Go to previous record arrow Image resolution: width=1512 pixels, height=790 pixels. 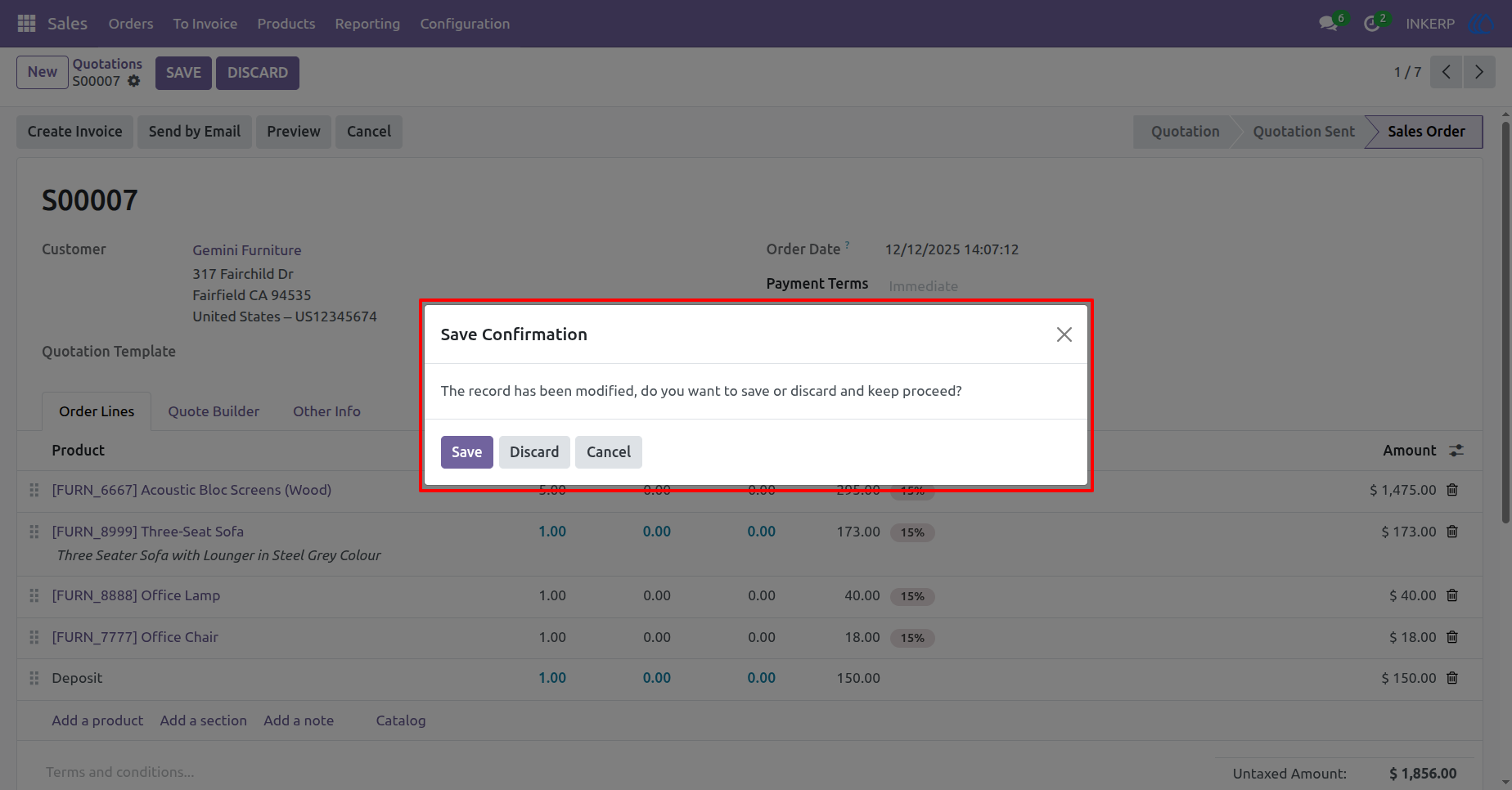1447,72
